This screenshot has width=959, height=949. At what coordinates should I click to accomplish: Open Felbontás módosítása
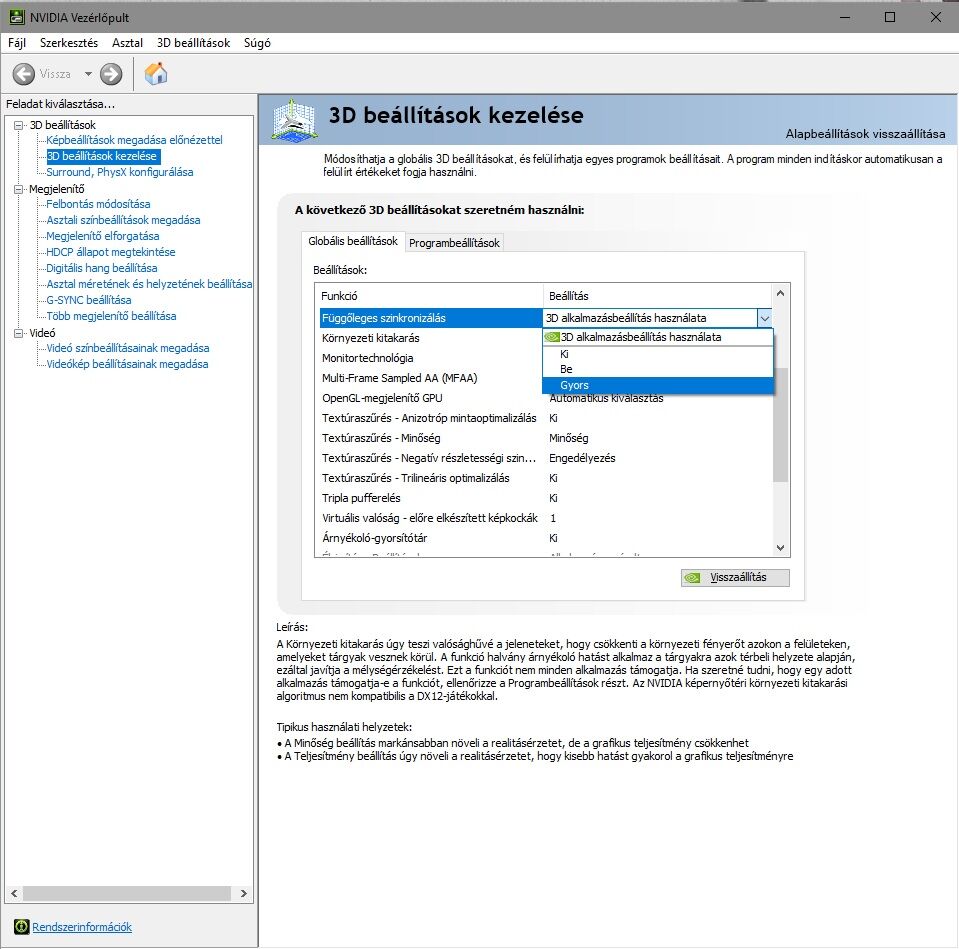(x=98, y=204)
